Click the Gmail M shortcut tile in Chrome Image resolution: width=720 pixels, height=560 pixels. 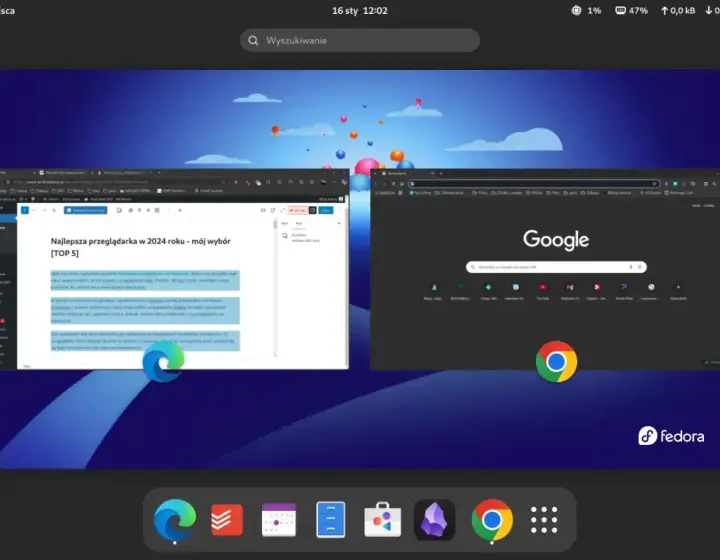coord(570,291)
